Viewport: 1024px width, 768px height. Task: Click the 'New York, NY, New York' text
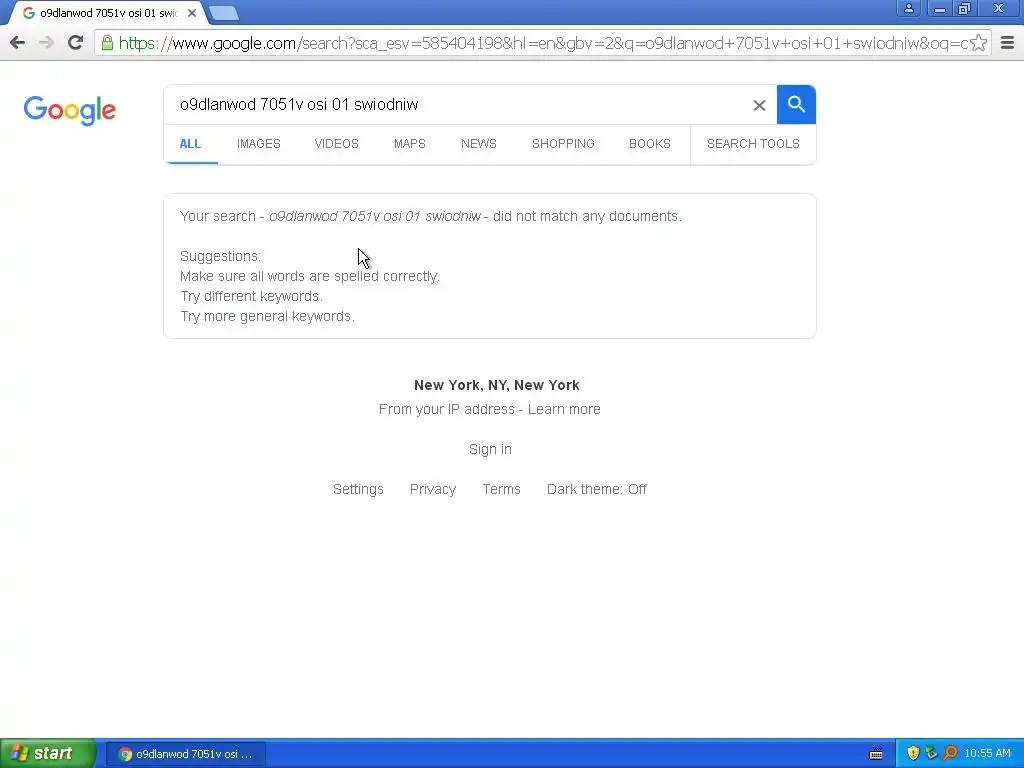pos(496,385)
